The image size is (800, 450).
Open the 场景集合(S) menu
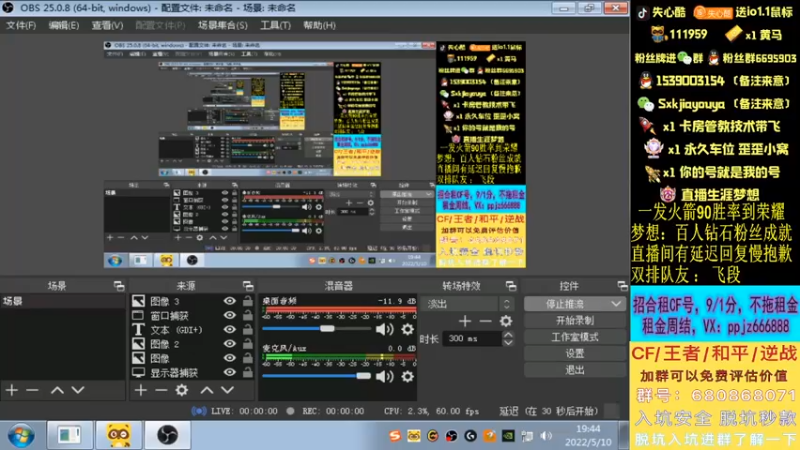222,26
